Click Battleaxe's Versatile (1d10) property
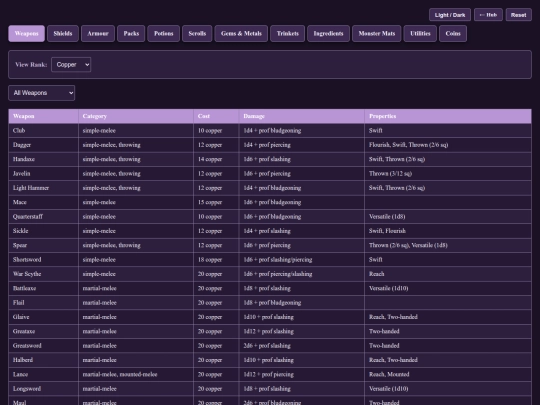 388,288
